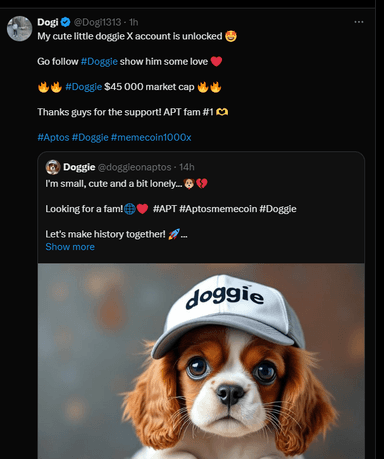Click #Doggie in the 'Go follow' line
The image size is (384, 459).
[99, 62]
